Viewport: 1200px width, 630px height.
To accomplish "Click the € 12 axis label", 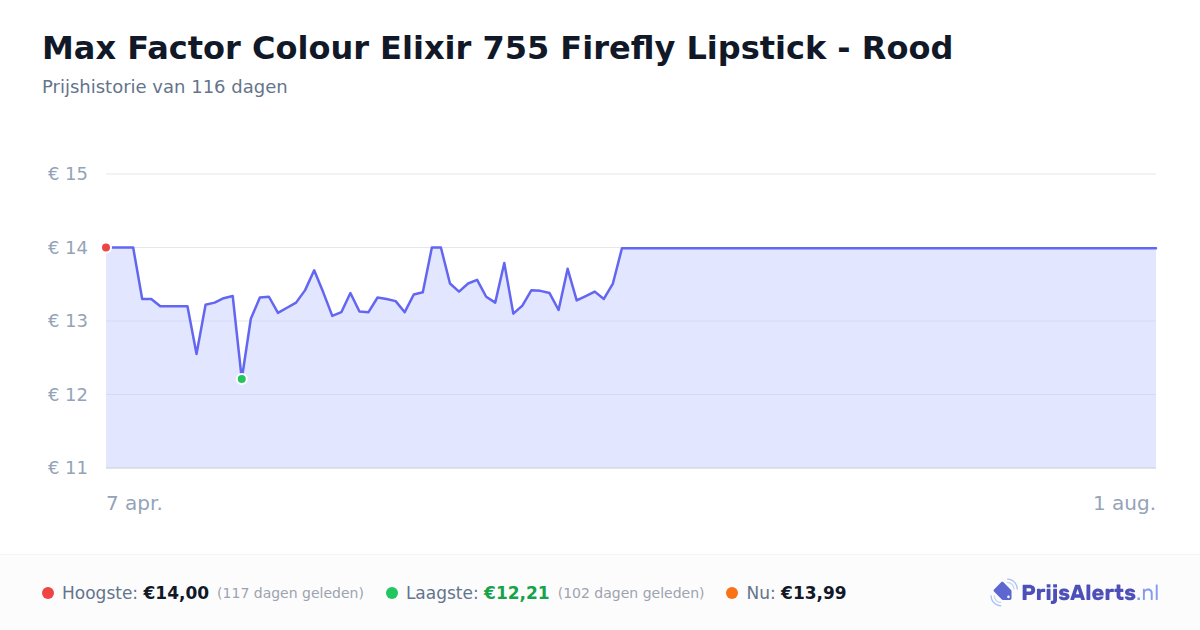I will tap(68, 395).
